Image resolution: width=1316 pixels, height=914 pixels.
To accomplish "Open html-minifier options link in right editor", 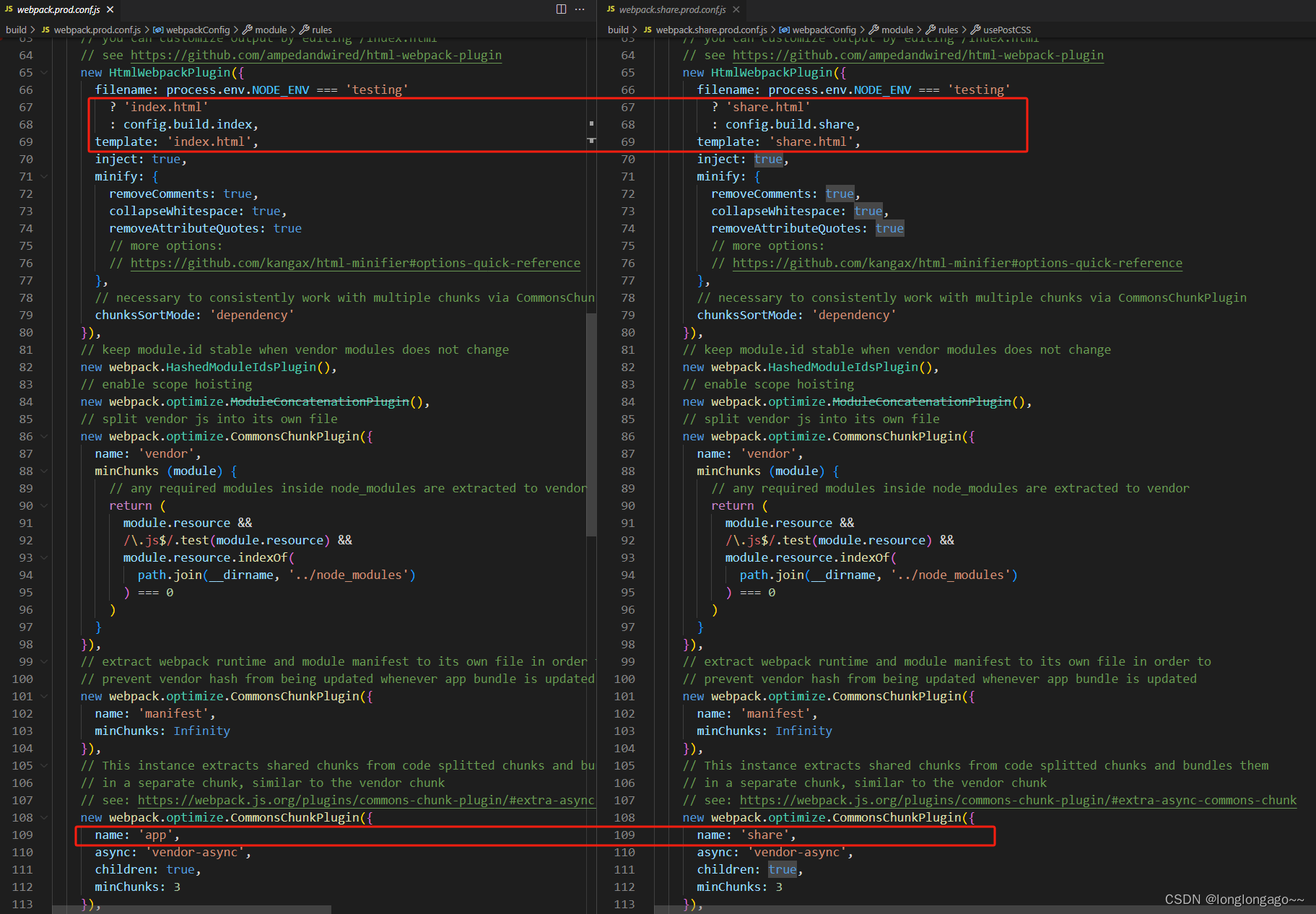I will [957, 264].
